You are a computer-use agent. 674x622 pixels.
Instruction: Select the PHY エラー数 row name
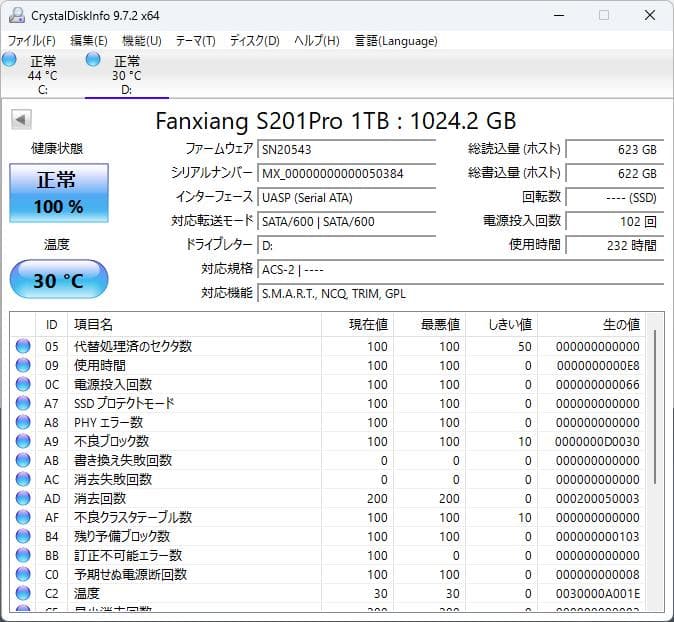108,422
